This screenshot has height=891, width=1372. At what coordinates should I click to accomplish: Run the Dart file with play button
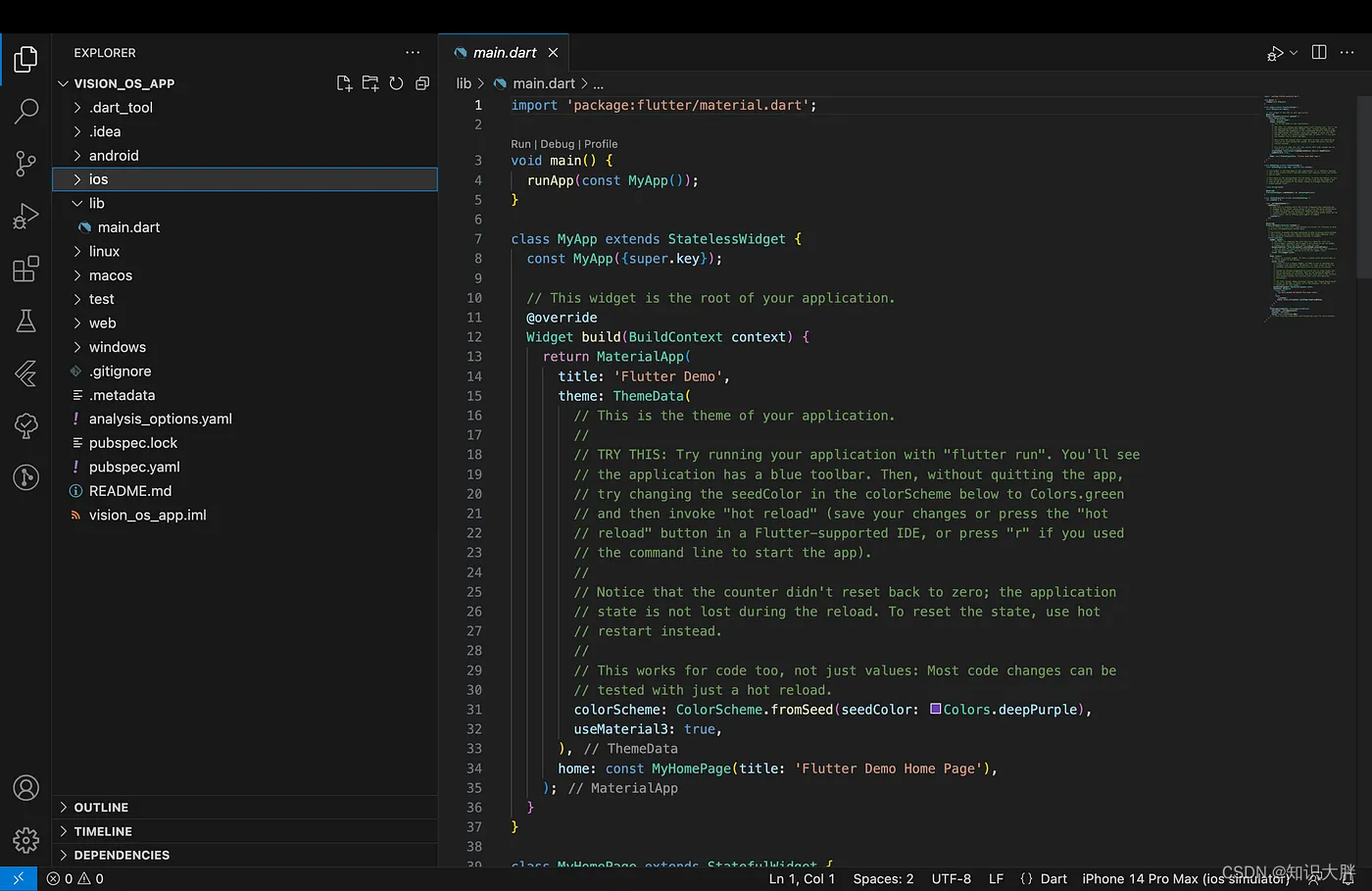tap(1275, 53)
